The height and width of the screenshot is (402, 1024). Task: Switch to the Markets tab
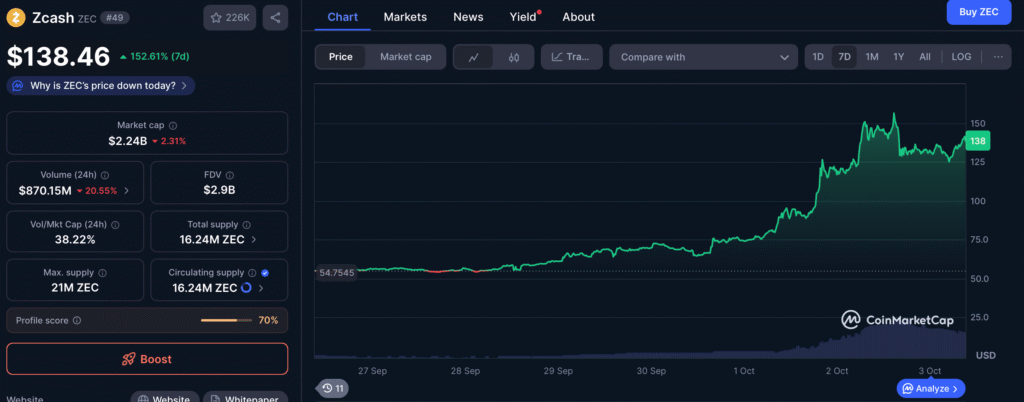click(405, 17)
